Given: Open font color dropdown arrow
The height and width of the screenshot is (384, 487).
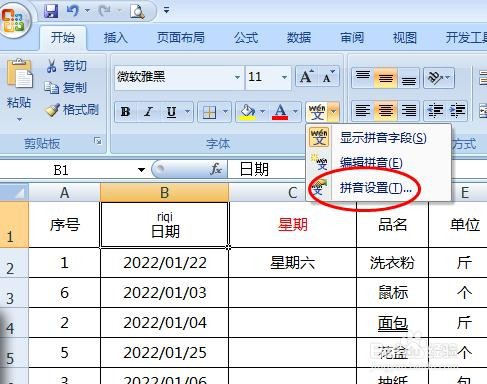Looking at the screenshot, I should pos(295,112).
